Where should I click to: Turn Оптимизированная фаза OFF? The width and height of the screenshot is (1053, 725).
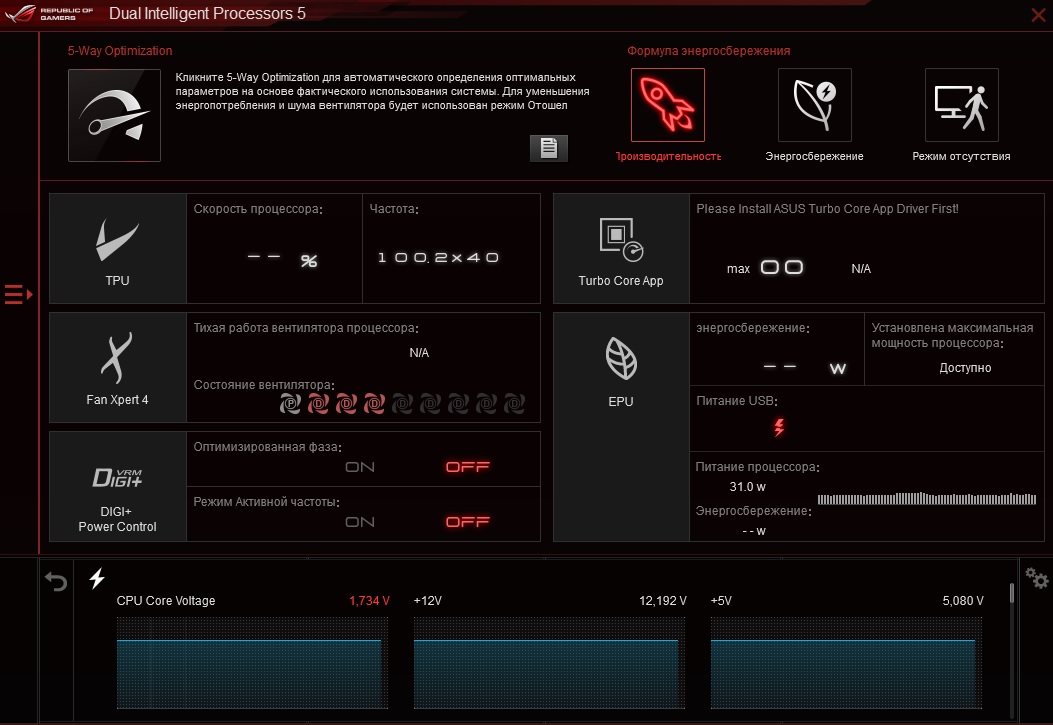[468, 467]
